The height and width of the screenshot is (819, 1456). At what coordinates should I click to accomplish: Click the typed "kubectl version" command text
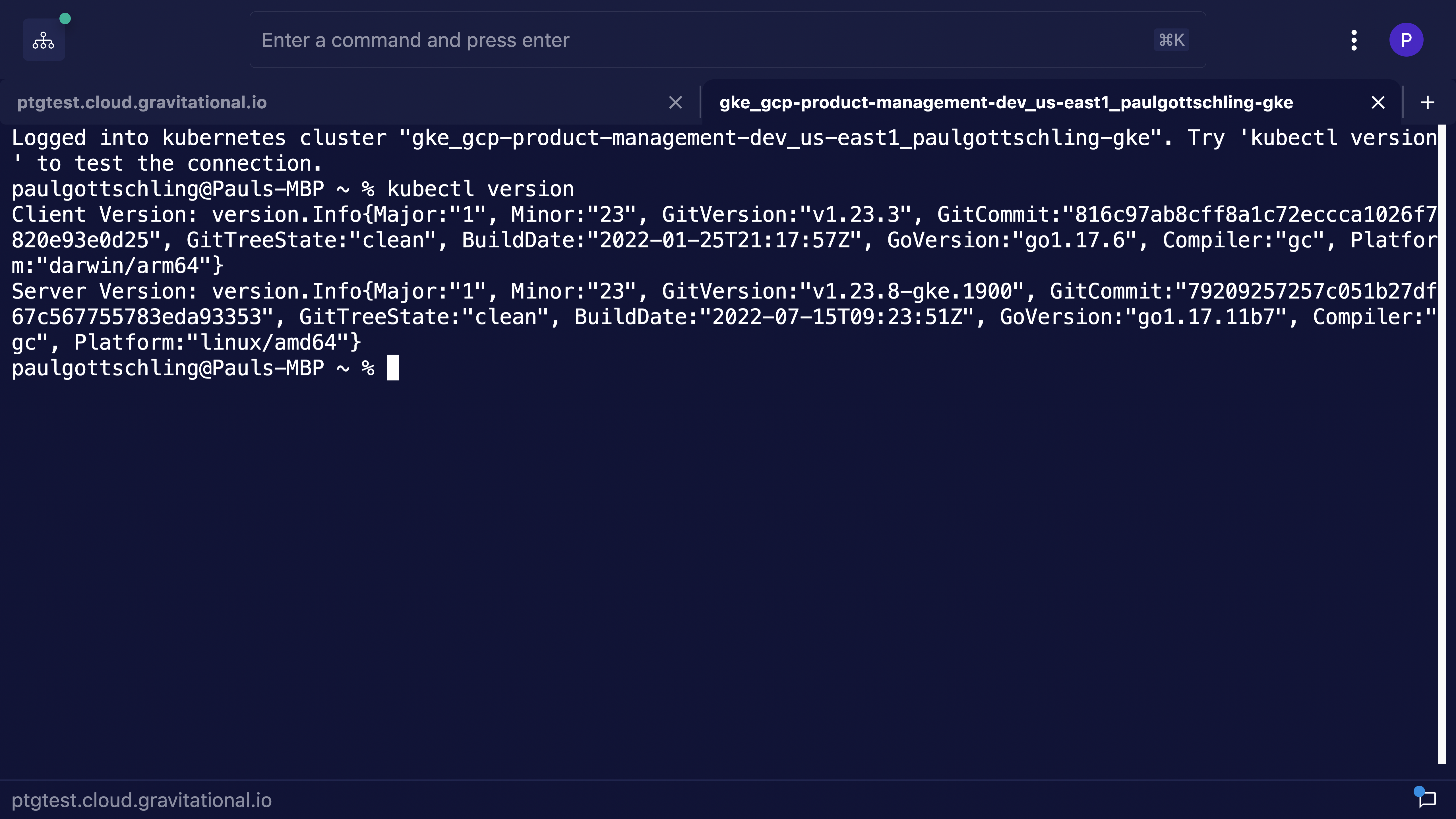coord(480,189)
